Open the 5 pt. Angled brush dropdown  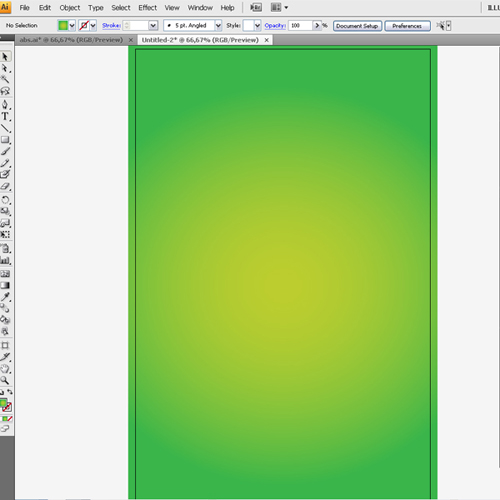point(218,25)
